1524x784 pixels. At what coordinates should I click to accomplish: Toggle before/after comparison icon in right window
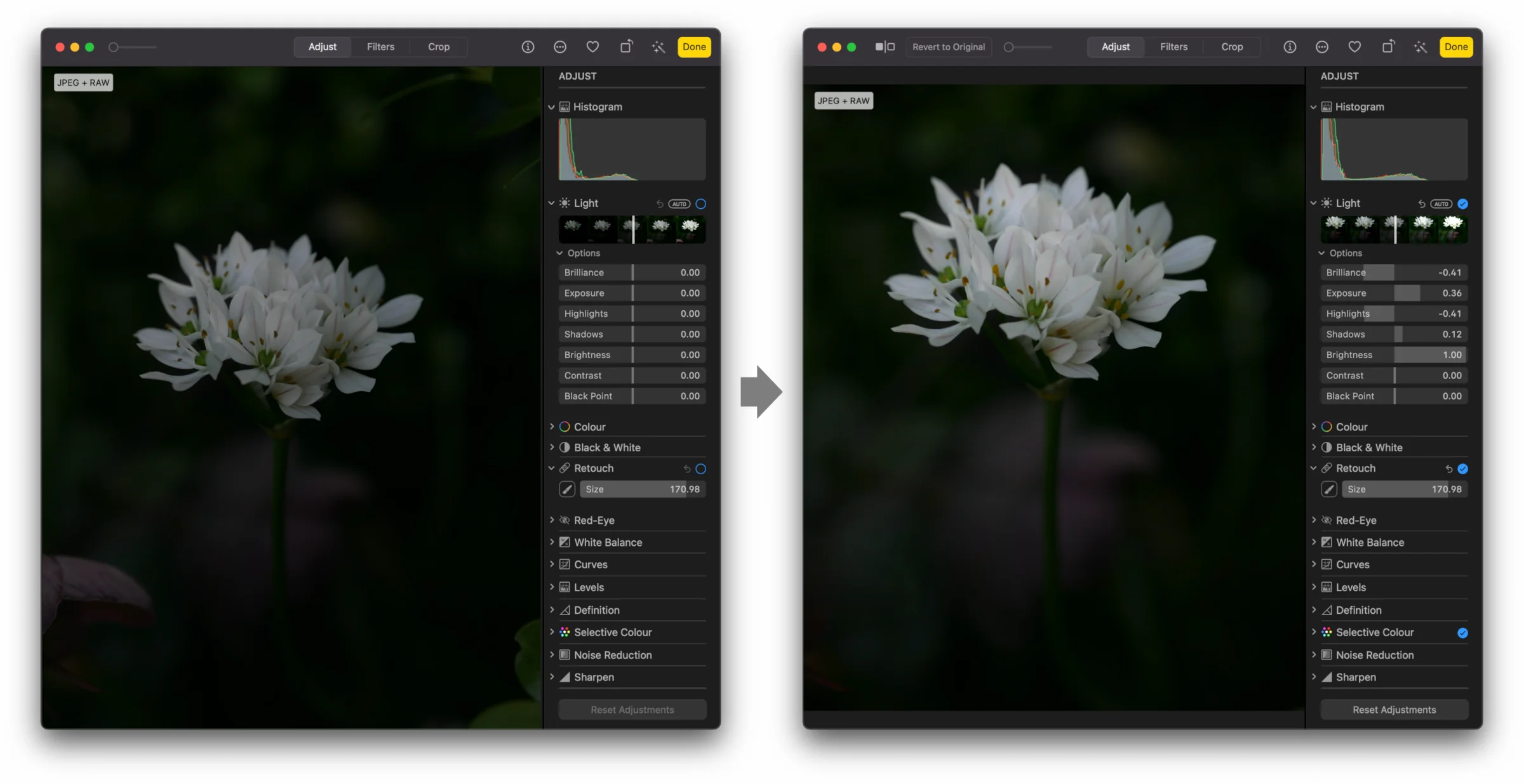point(885,47)
